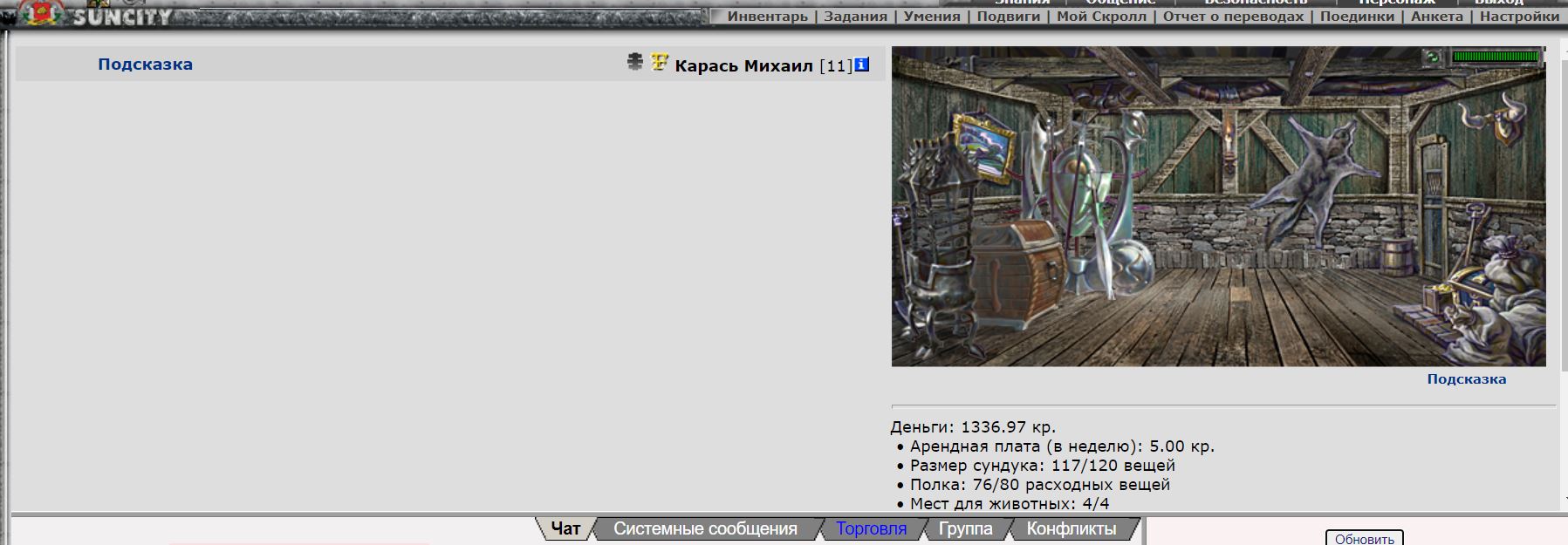
Task: Click Мест для животных 4/4 line
Action: pos(1010,504)
